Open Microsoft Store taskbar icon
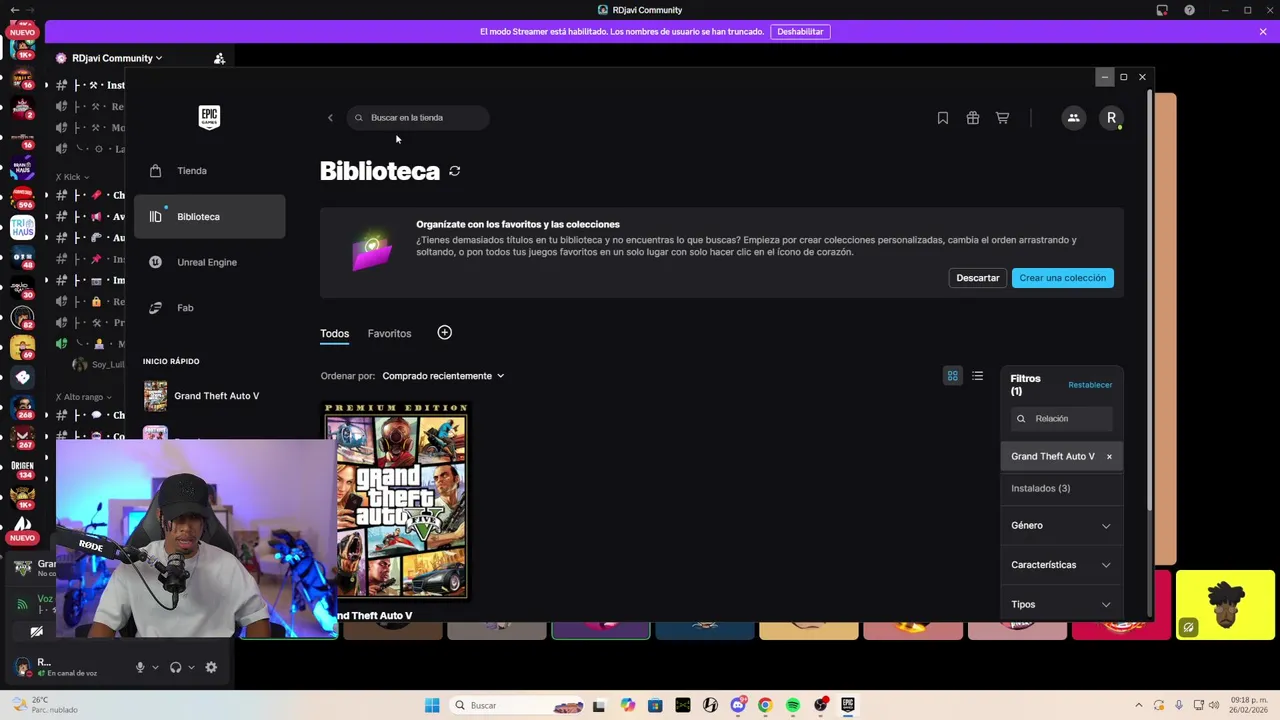Screen dimensions: 1280x720 coord(655,705)
